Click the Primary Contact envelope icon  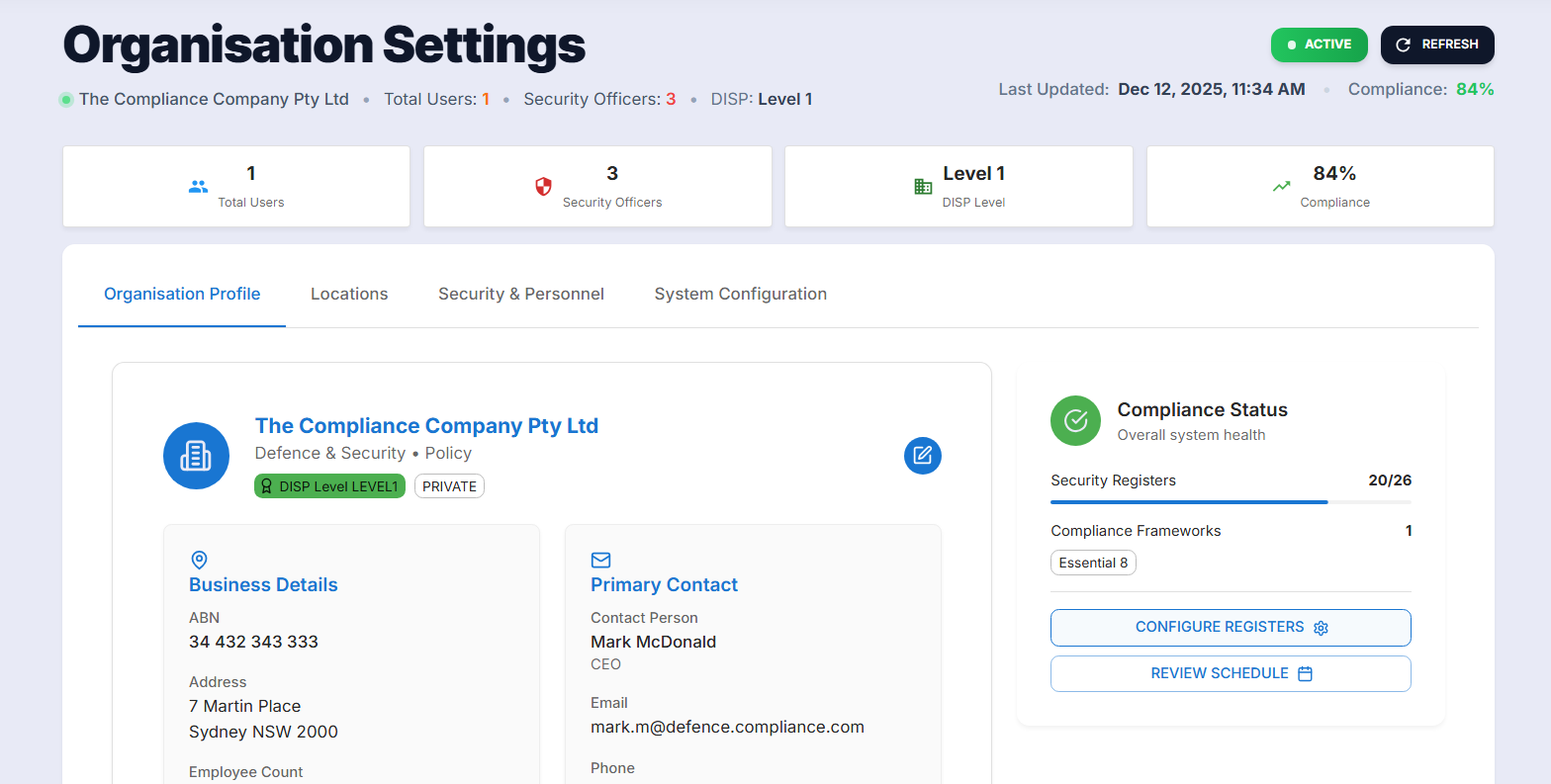600,560
